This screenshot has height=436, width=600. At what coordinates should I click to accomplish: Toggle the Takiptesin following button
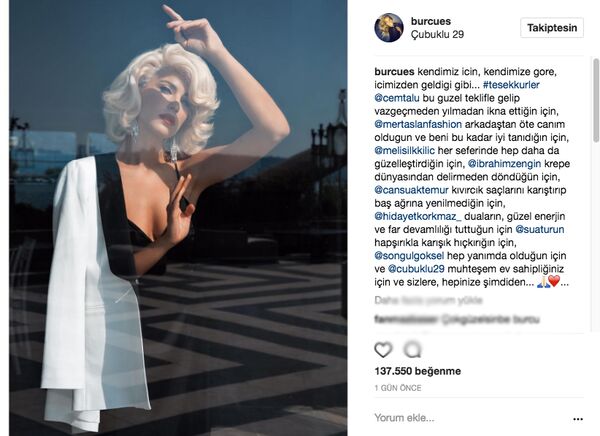coord(552,28)
